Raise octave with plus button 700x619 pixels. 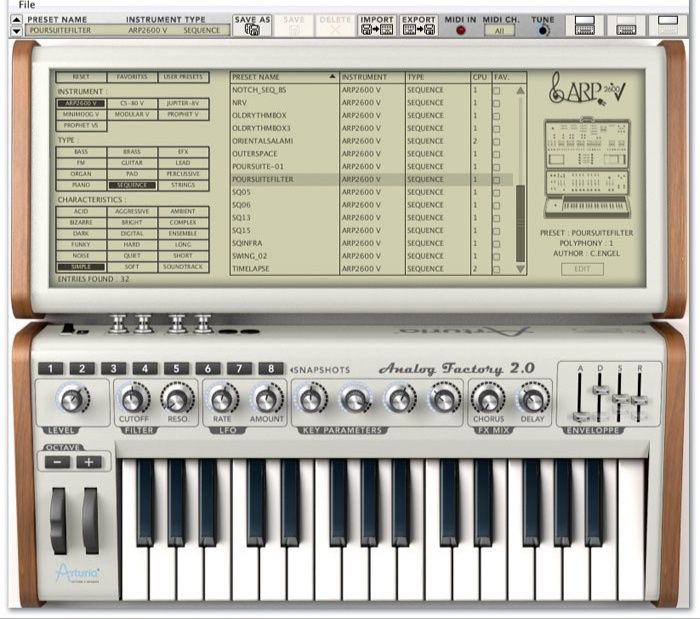tap(89, 462)
